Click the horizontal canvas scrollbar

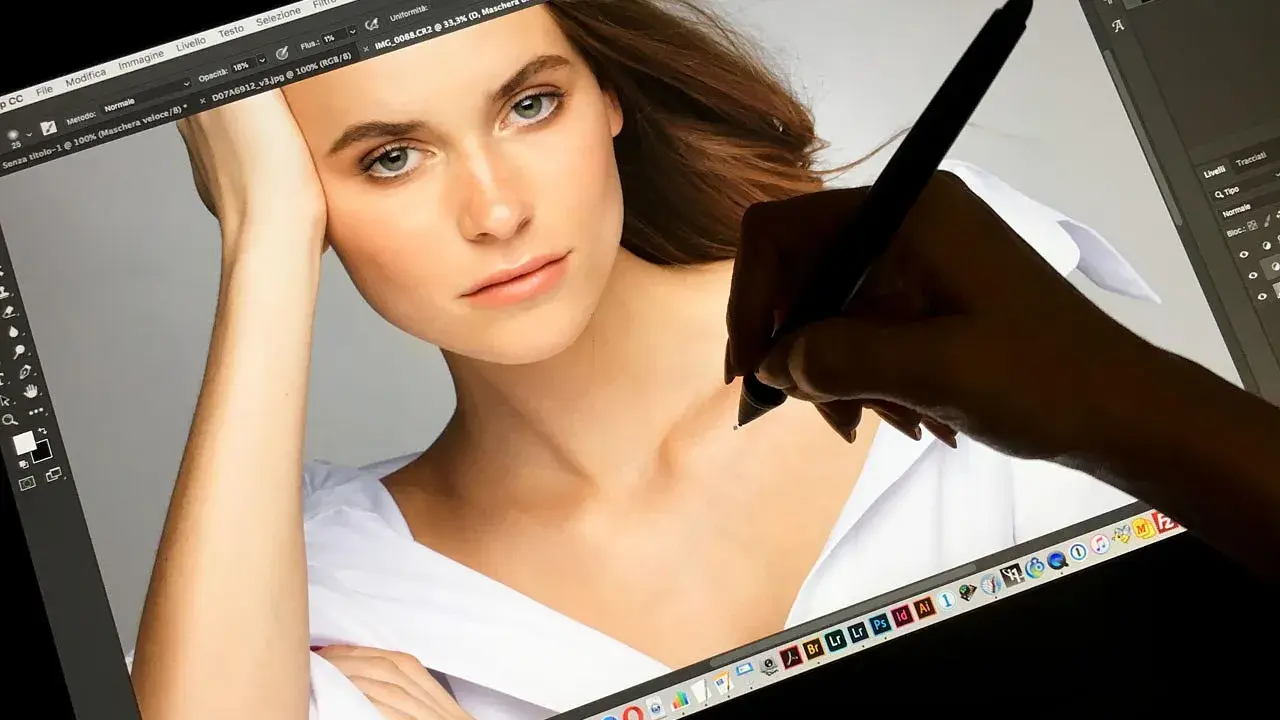(843, 614)
